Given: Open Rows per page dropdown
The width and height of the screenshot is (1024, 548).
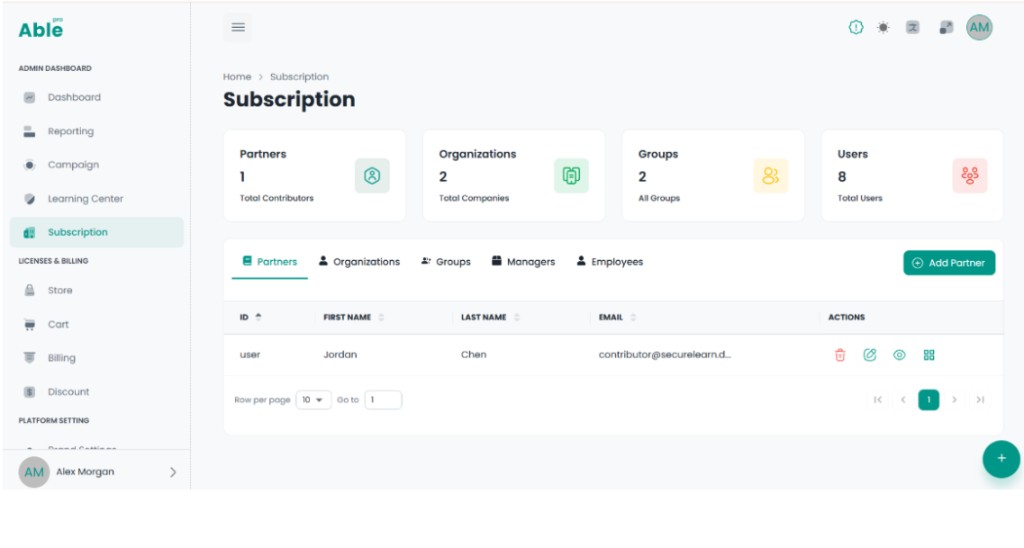Looking at the screenshot, I should (313, 400).
